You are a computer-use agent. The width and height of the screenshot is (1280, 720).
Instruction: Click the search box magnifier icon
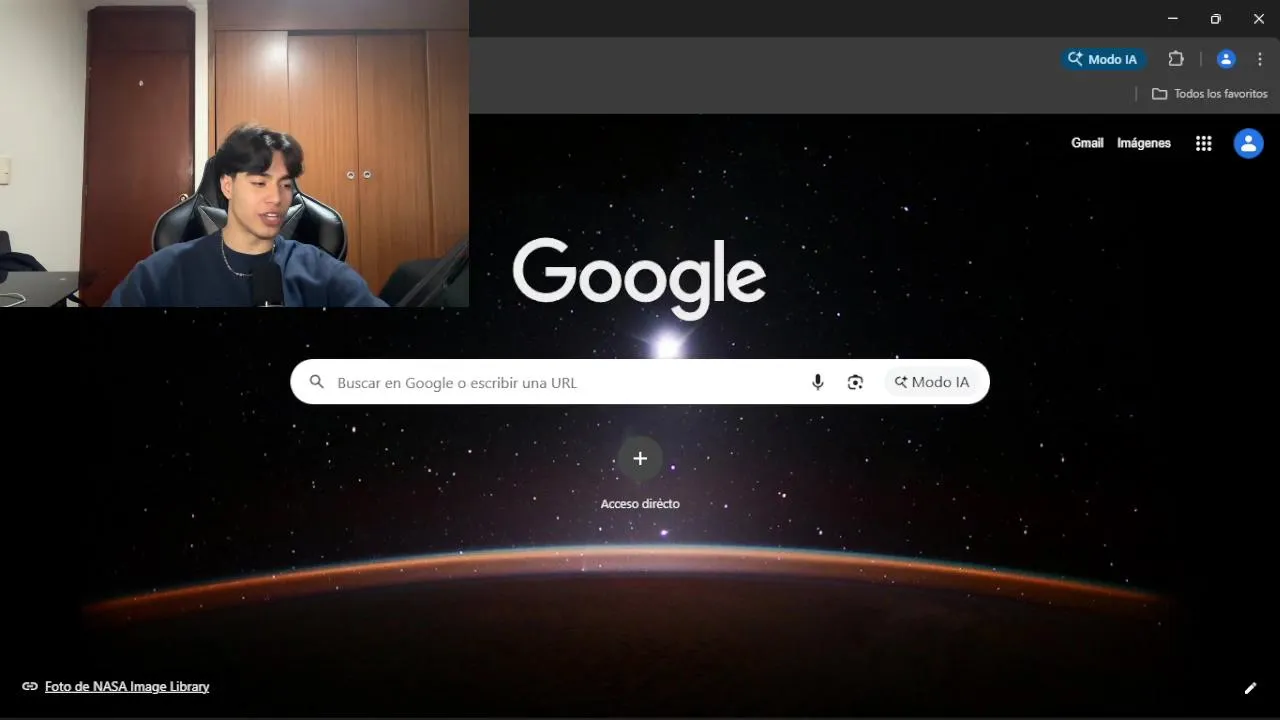pyautogui.click(x=317, y=382)
